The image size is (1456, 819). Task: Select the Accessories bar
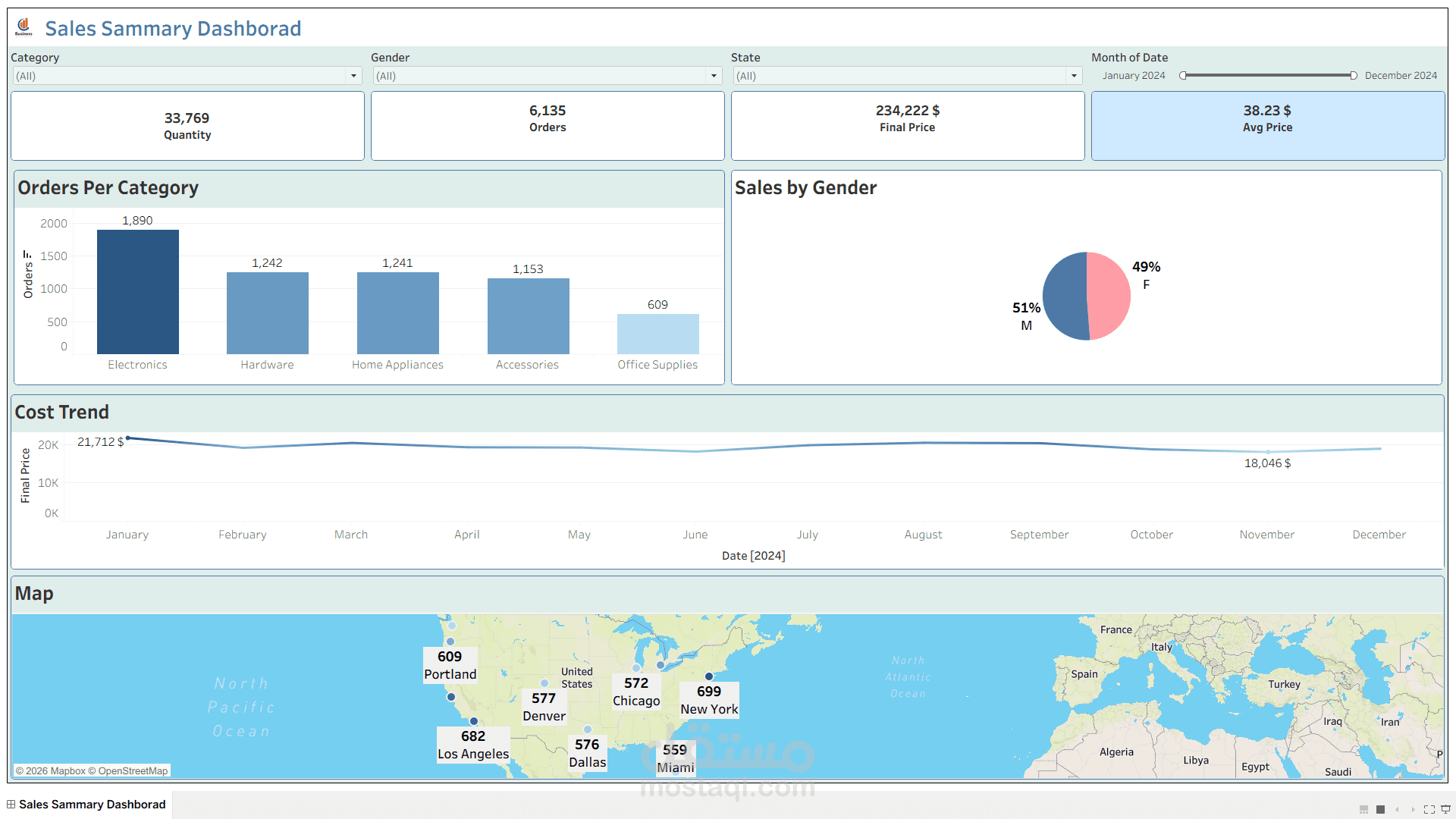[x=529, y=316]
